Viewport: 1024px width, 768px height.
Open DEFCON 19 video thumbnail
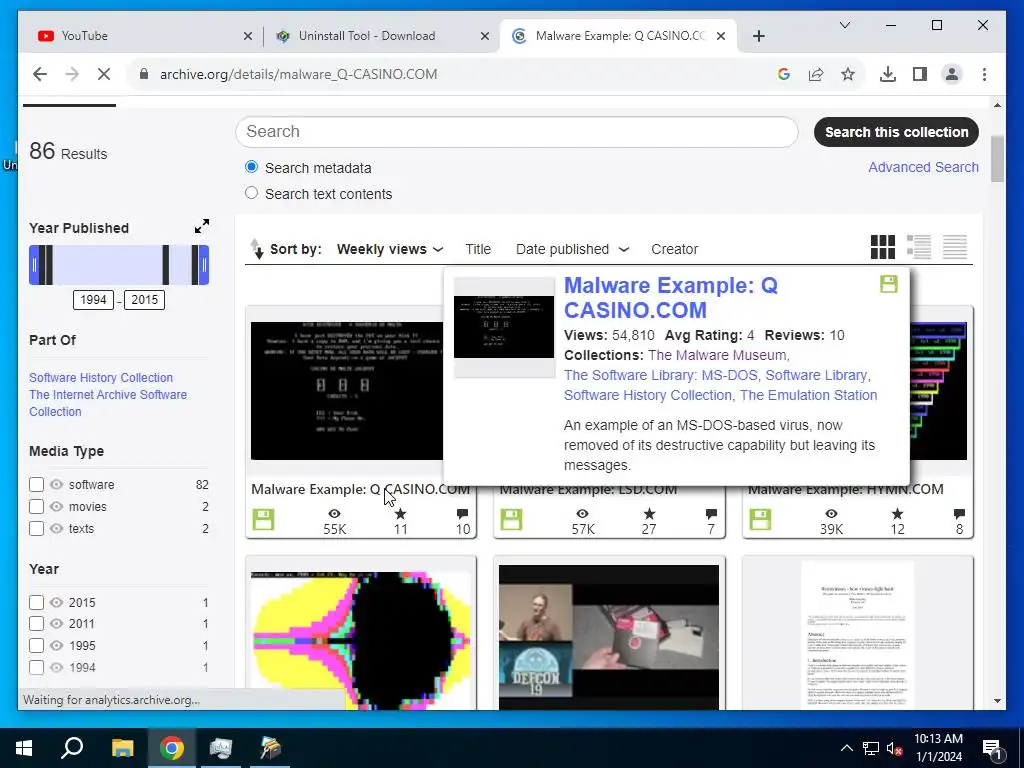point(609,637)
